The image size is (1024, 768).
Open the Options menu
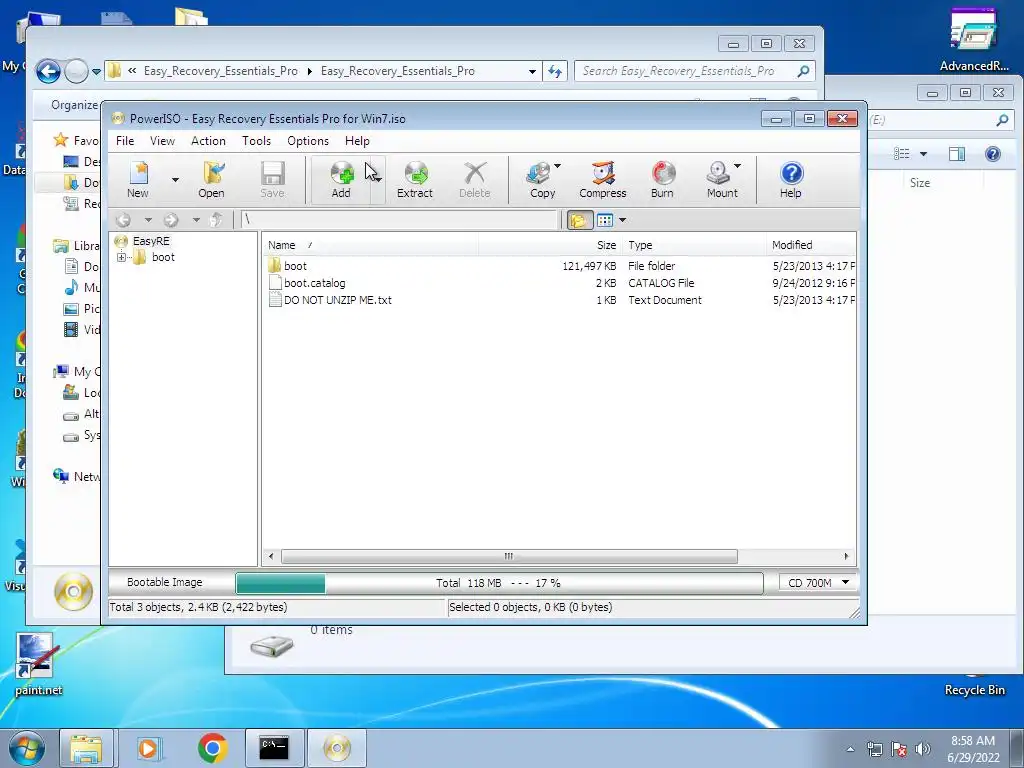(308, 141)
